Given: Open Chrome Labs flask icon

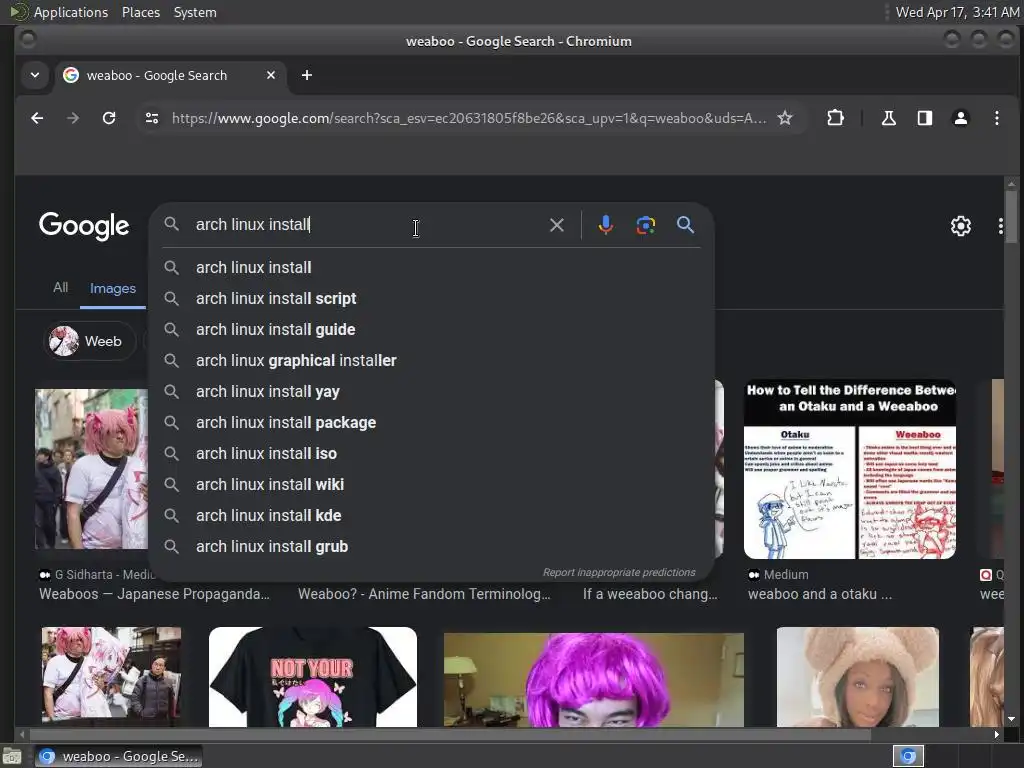Looking at the screenshot, I should pyautogui.click(x=888, y=118).
